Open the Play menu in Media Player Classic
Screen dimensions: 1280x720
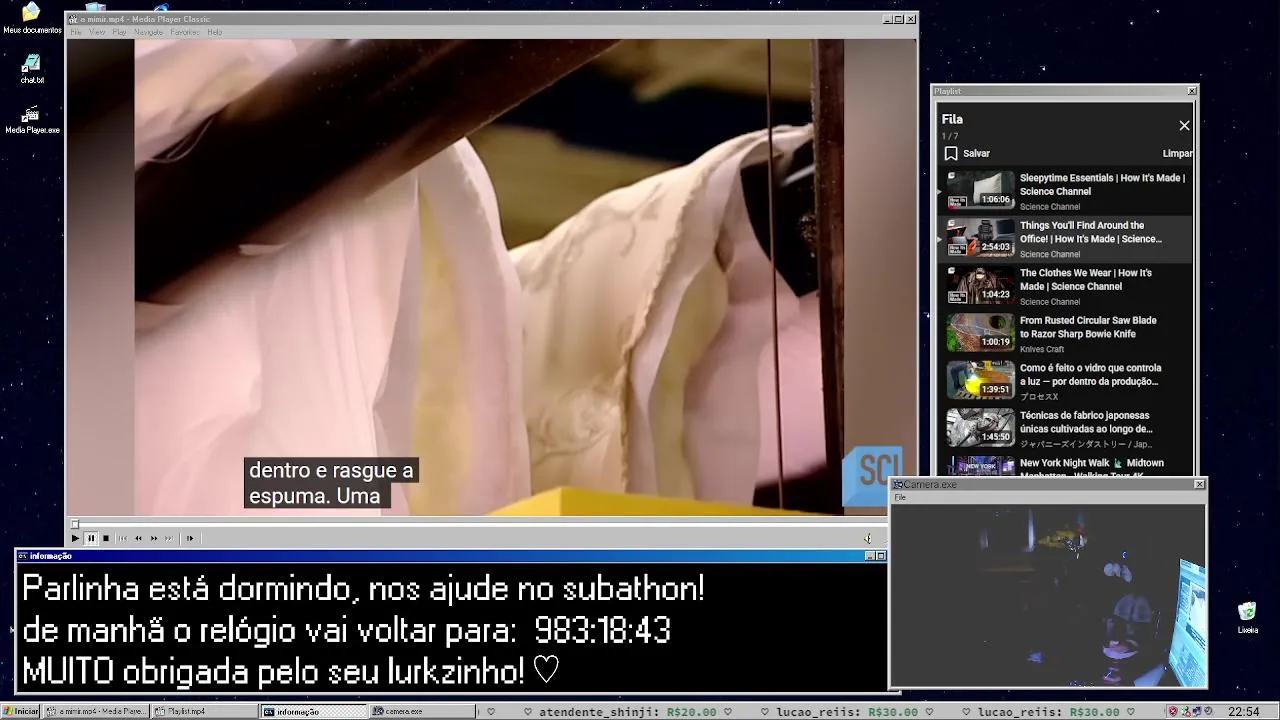click(119, 32)
